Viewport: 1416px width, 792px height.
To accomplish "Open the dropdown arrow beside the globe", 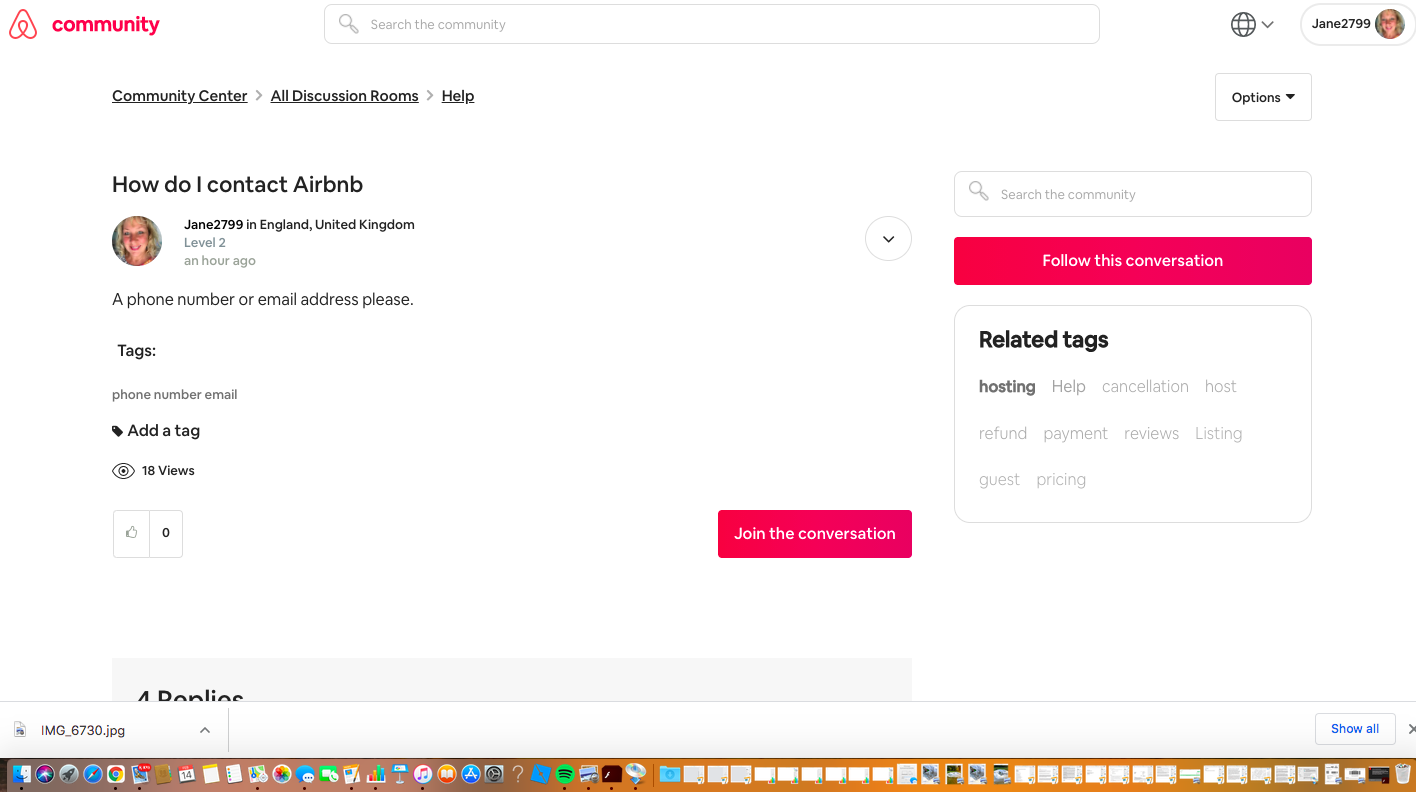I will click(x=1266, y=24).
